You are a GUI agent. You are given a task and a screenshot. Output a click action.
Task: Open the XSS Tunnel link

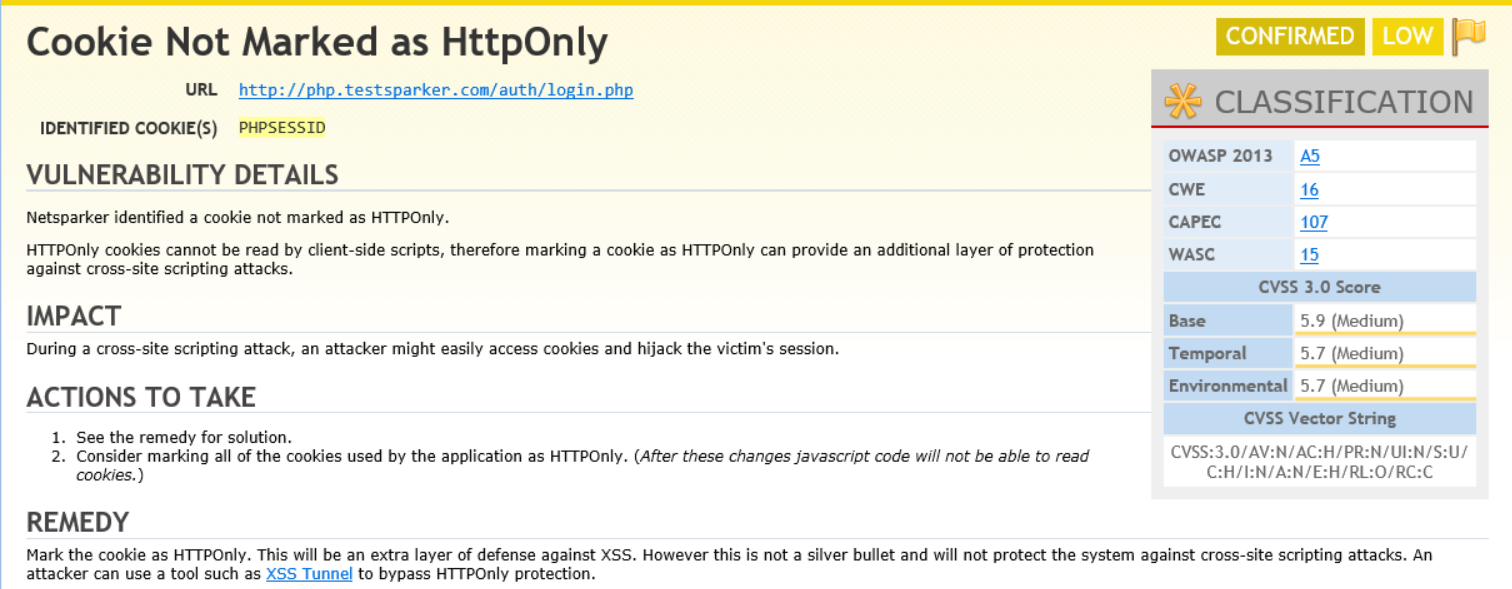click(x=309, y=574)
